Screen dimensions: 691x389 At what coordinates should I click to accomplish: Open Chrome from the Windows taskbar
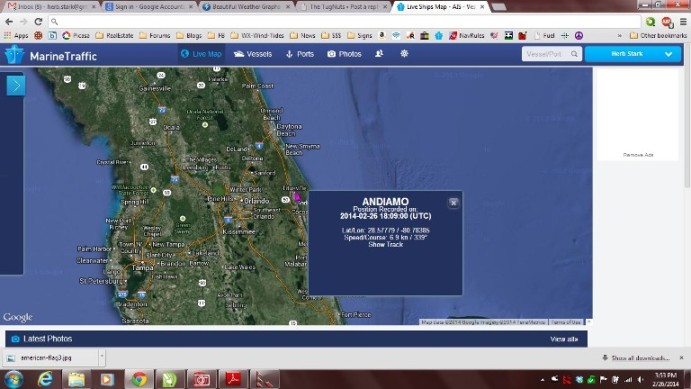click(x=139, y=379)
